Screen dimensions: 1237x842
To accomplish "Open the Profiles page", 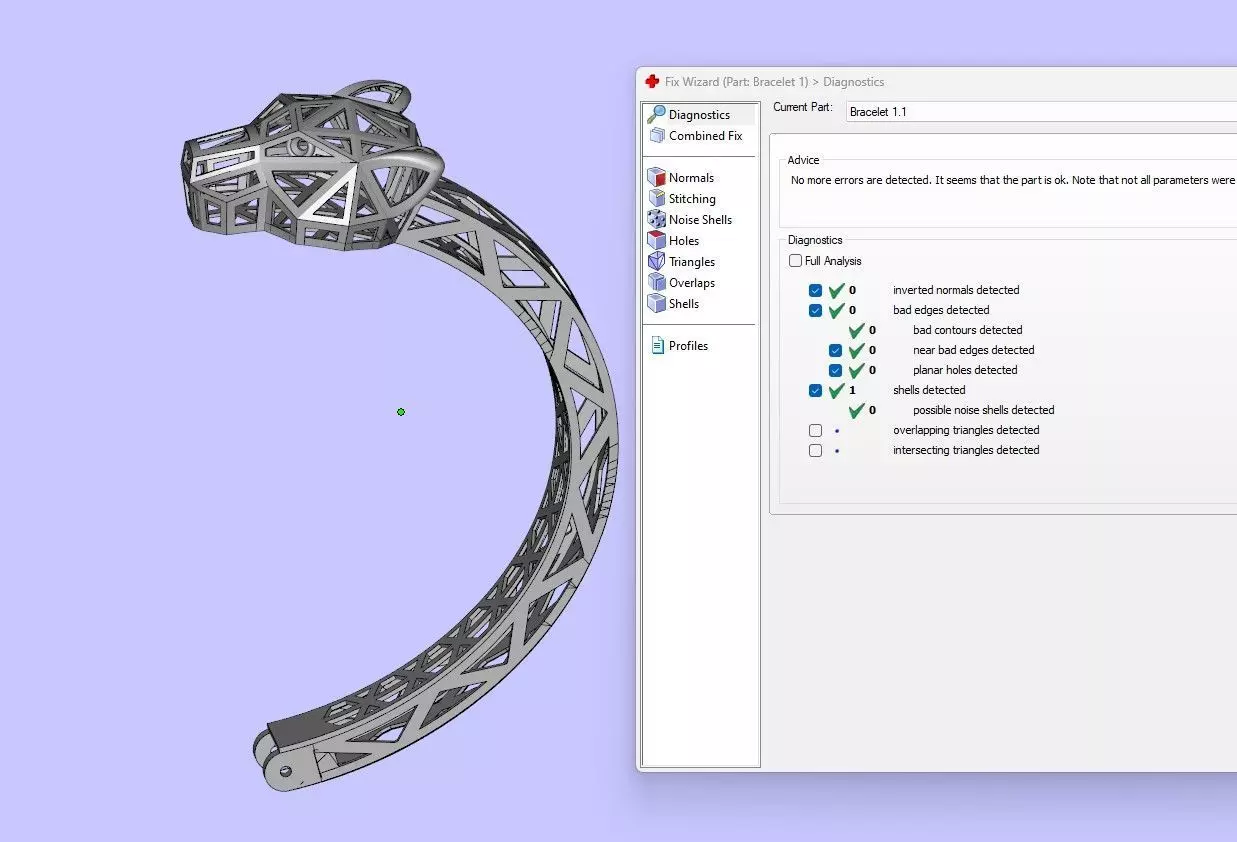I will pos(688,346).
